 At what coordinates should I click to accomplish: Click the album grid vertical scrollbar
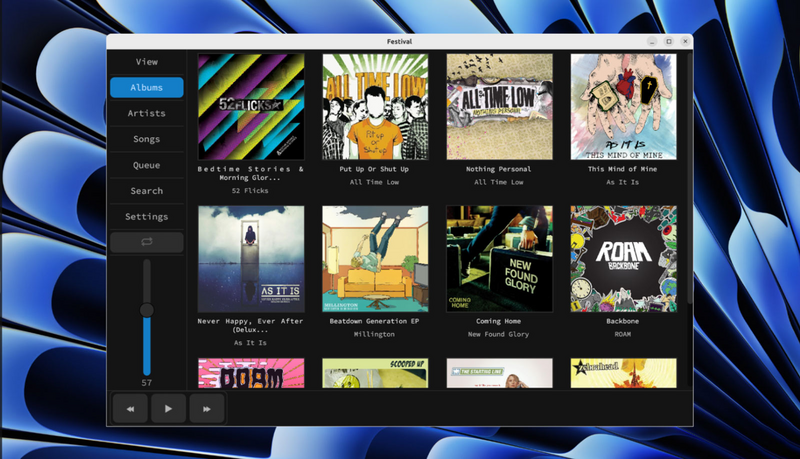690,178
